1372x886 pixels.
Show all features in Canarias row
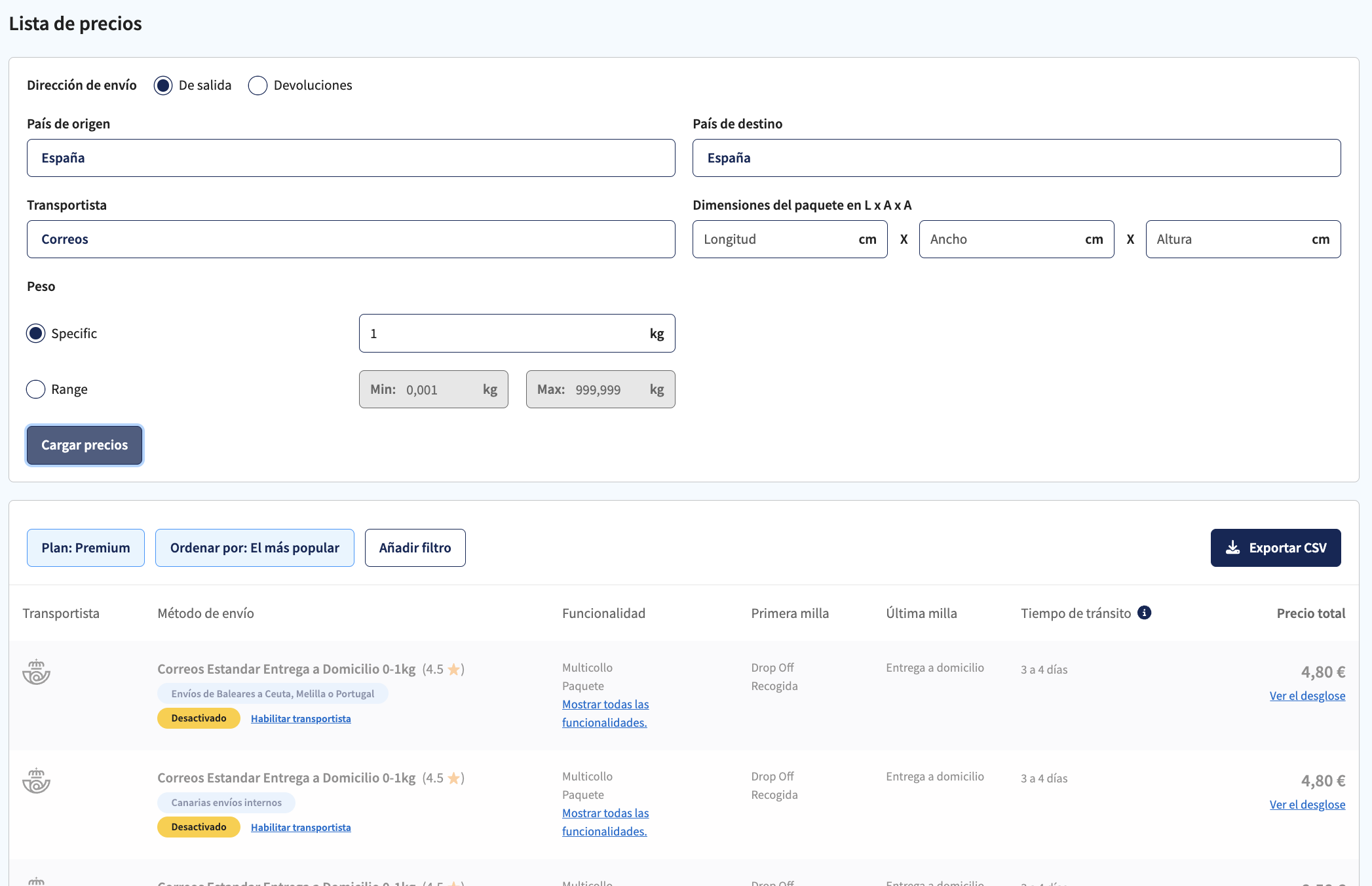coord(605,822)
